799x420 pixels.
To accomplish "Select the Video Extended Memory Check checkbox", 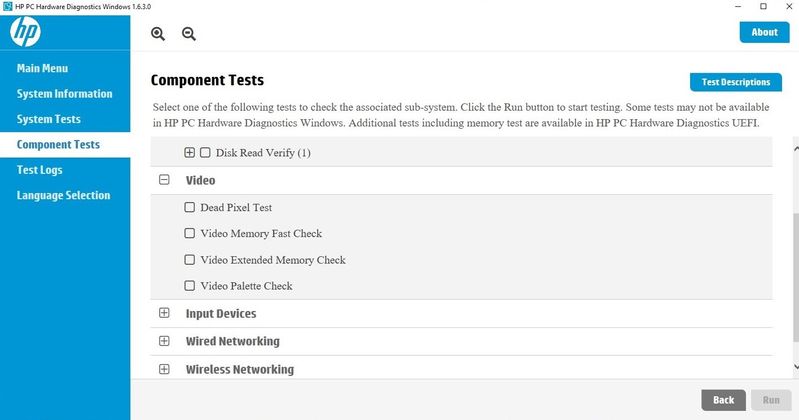I will tap(190, 259).
